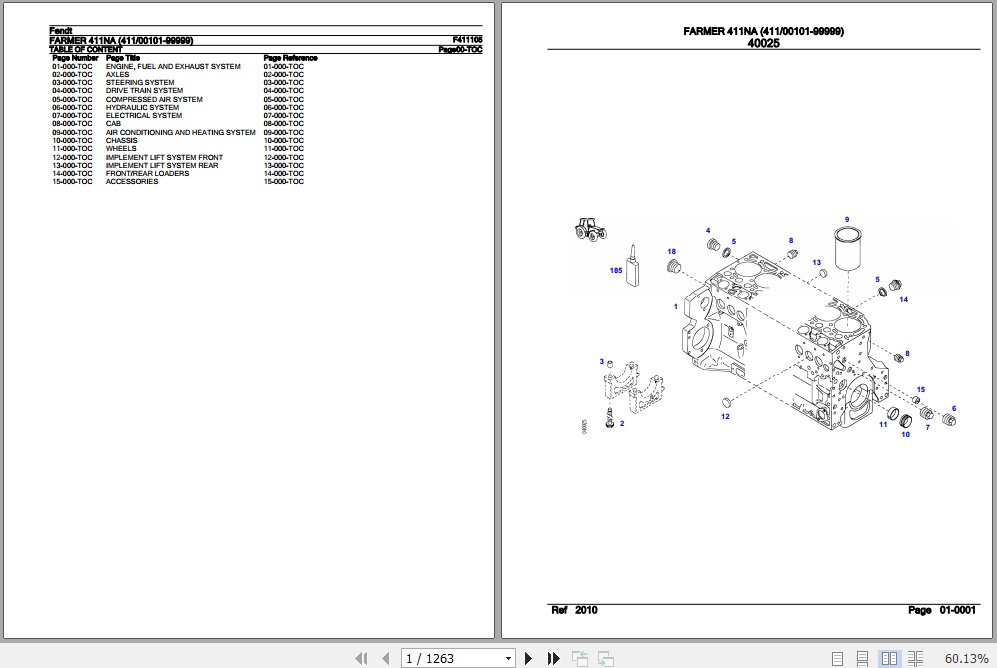The image size is (997, 668).
Task: Jump to the first page
Action: 362,658
